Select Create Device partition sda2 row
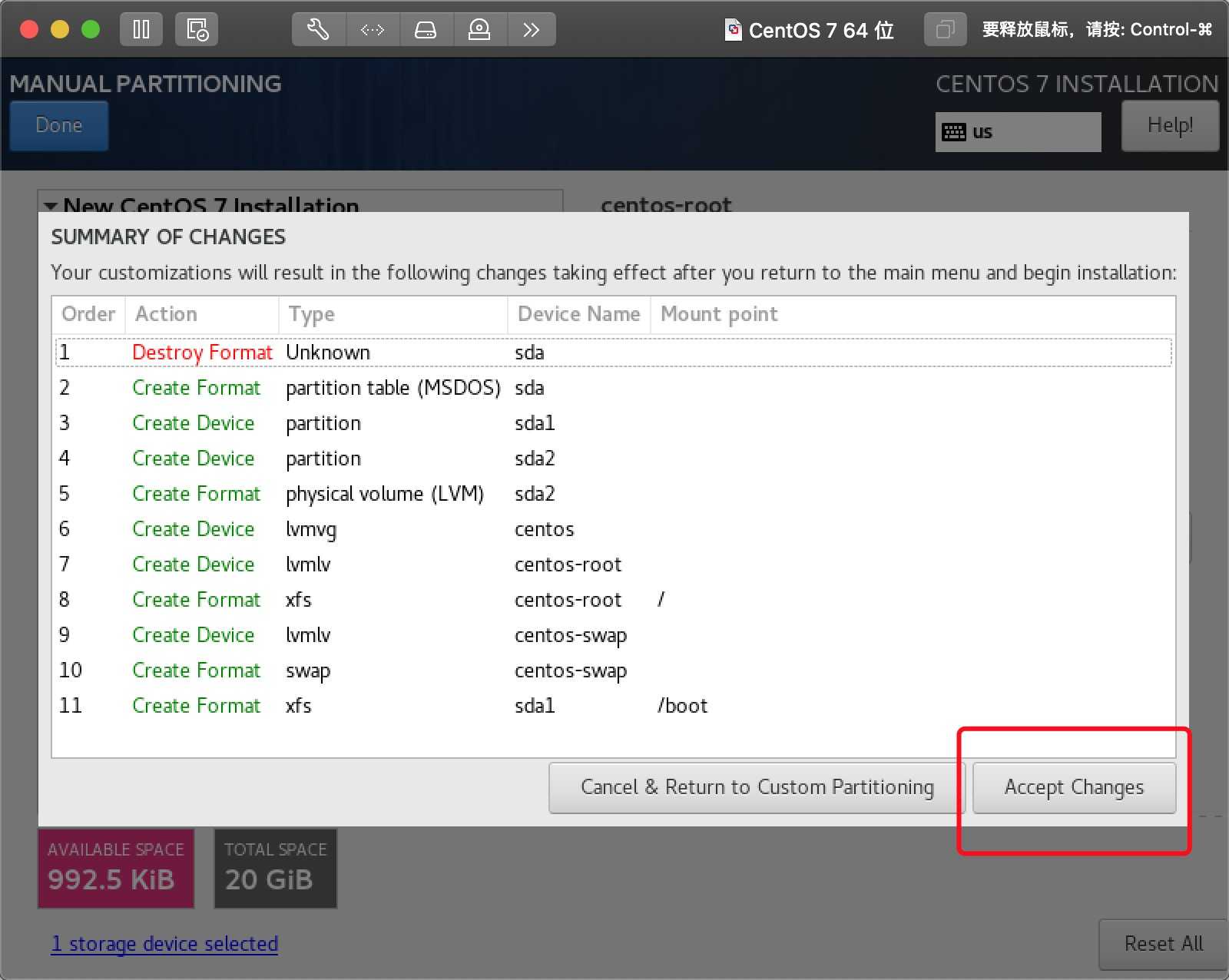This screenshot has height=980, width=1229. pyautogui.click(x=614, y=459)
